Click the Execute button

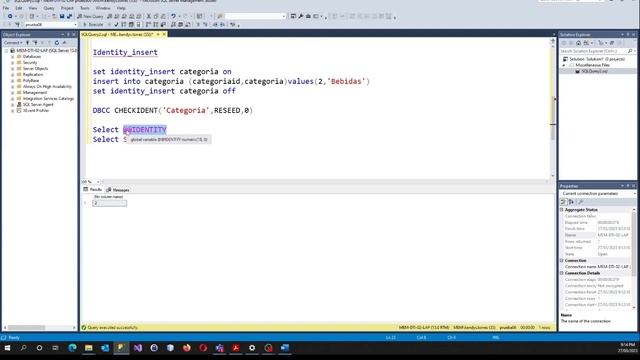[93, 24]
